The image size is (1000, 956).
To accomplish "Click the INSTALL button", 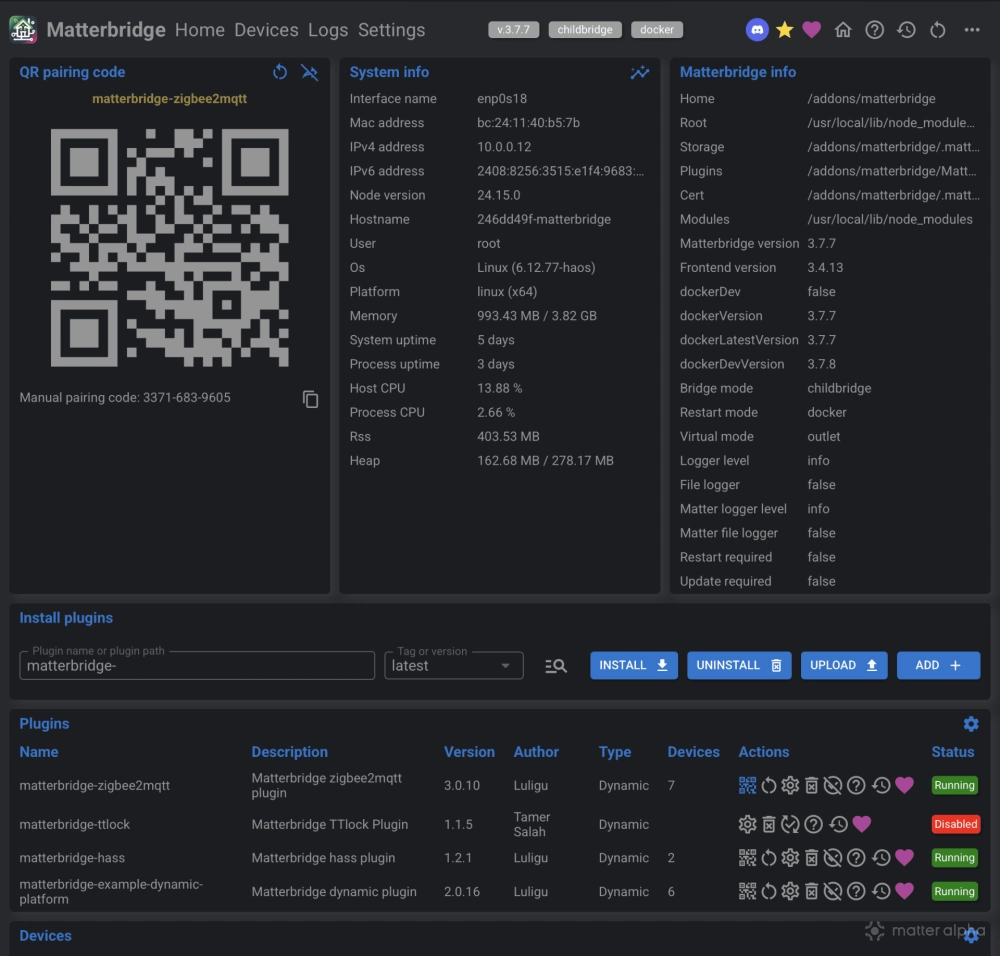I will tap(633, 665).
